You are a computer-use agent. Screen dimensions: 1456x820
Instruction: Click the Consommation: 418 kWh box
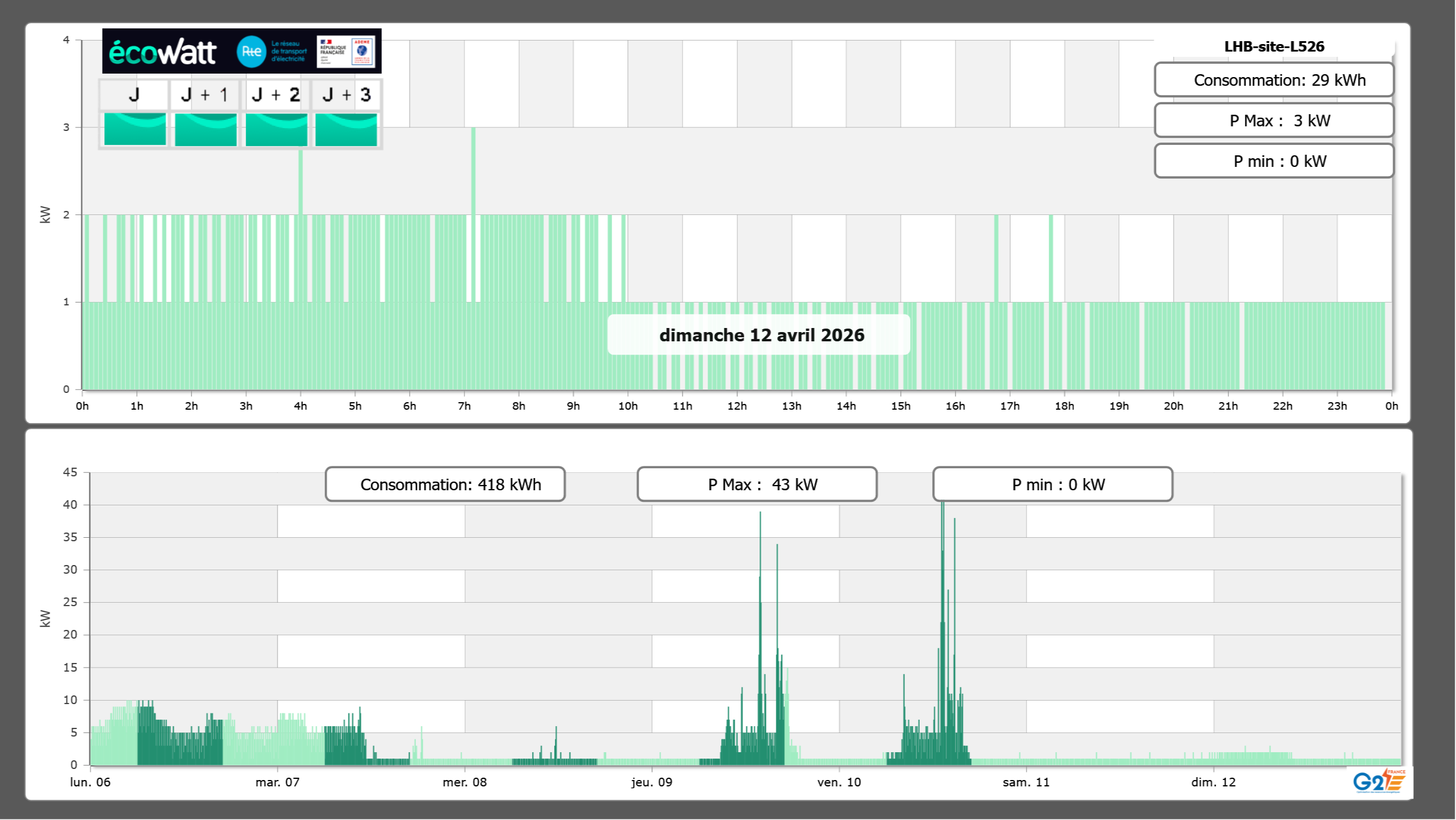pos(445,484)
